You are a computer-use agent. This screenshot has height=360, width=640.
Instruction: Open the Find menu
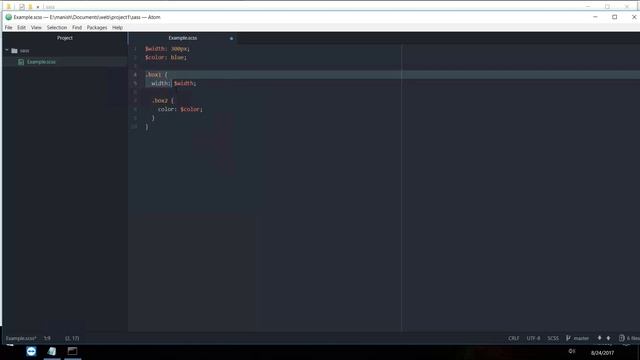pyautogui.click(x=77, y=27)
